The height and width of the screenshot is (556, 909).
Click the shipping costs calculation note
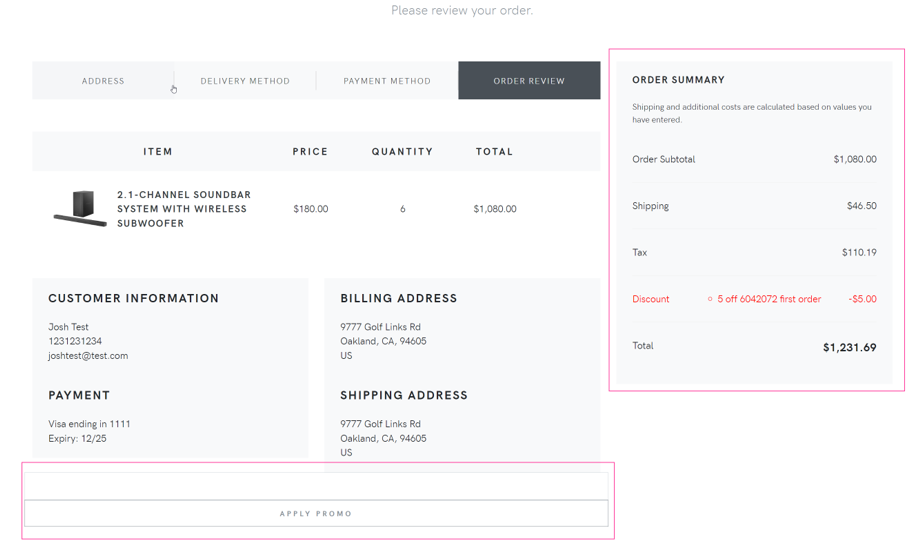point(752,113)
